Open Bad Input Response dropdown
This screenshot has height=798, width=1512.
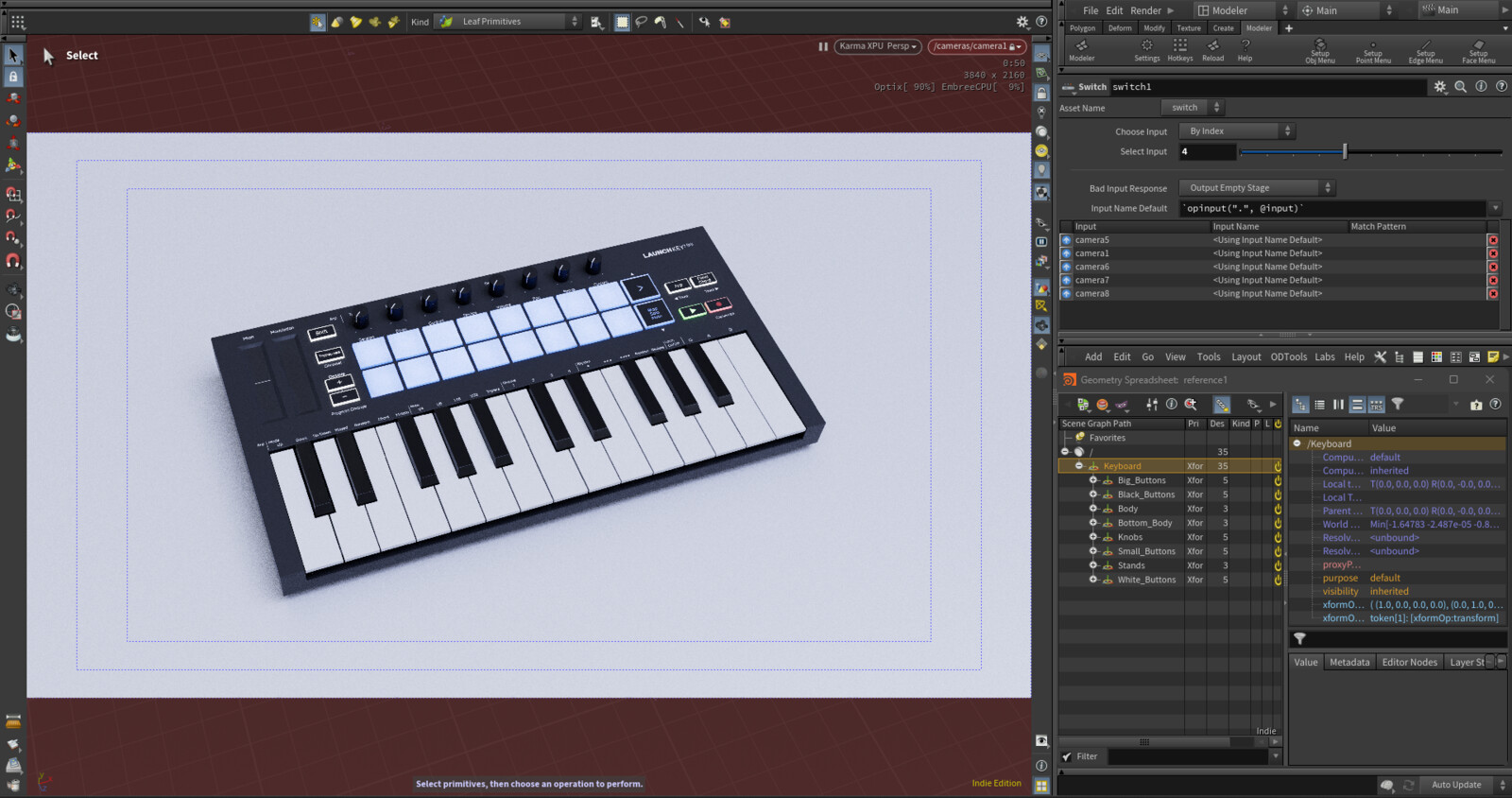coord(1257,188)
